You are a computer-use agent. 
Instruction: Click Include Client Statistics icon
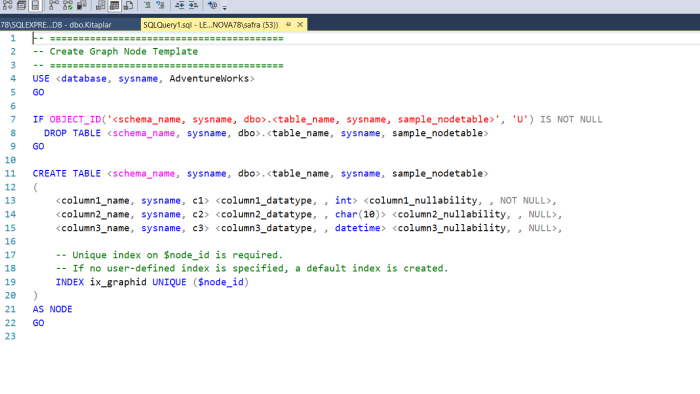click(x=81, y=5)
